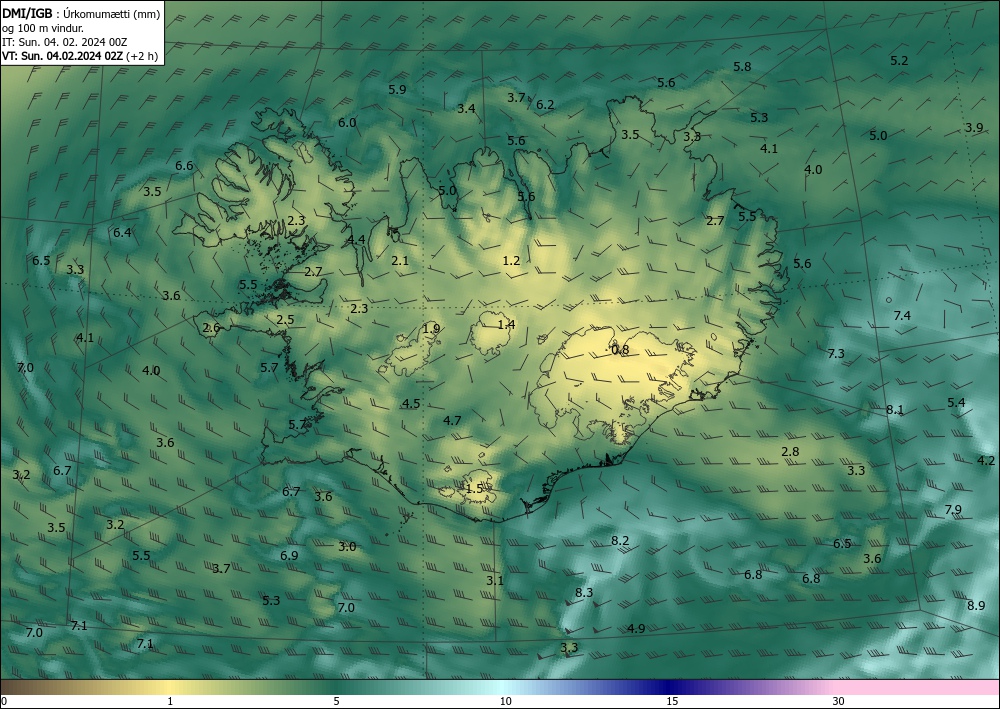Viewport: 1000px width, 709px height.
Task: Click the '10' label on the color scale
Action: 505,701
